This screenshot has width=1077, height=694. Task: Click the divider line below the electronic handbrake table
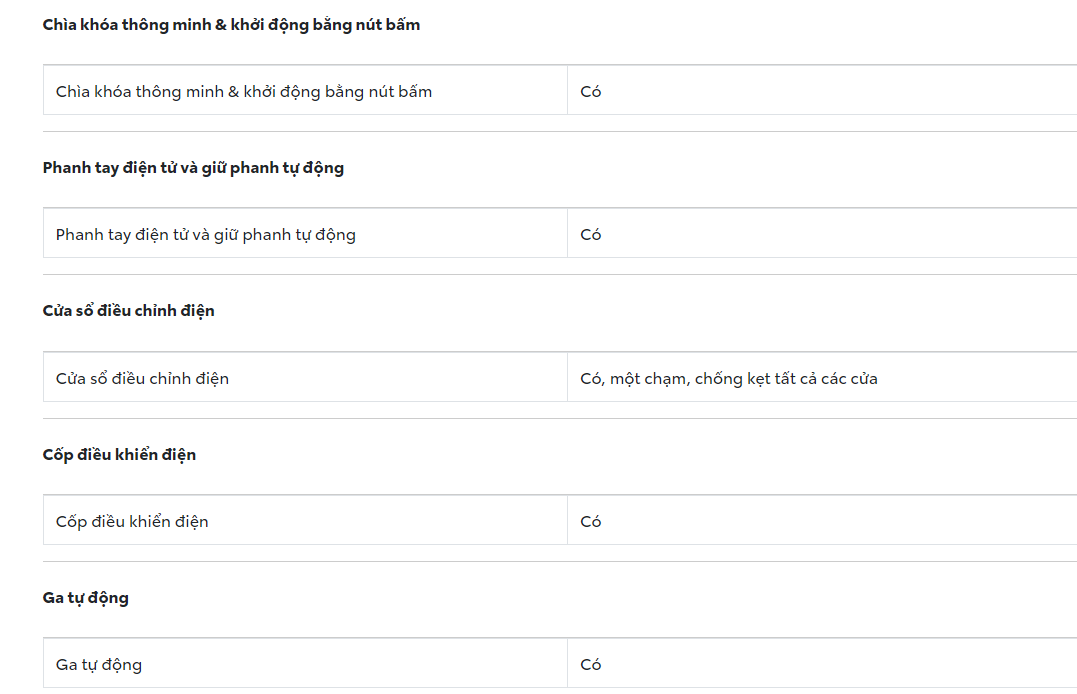point(560,274)
